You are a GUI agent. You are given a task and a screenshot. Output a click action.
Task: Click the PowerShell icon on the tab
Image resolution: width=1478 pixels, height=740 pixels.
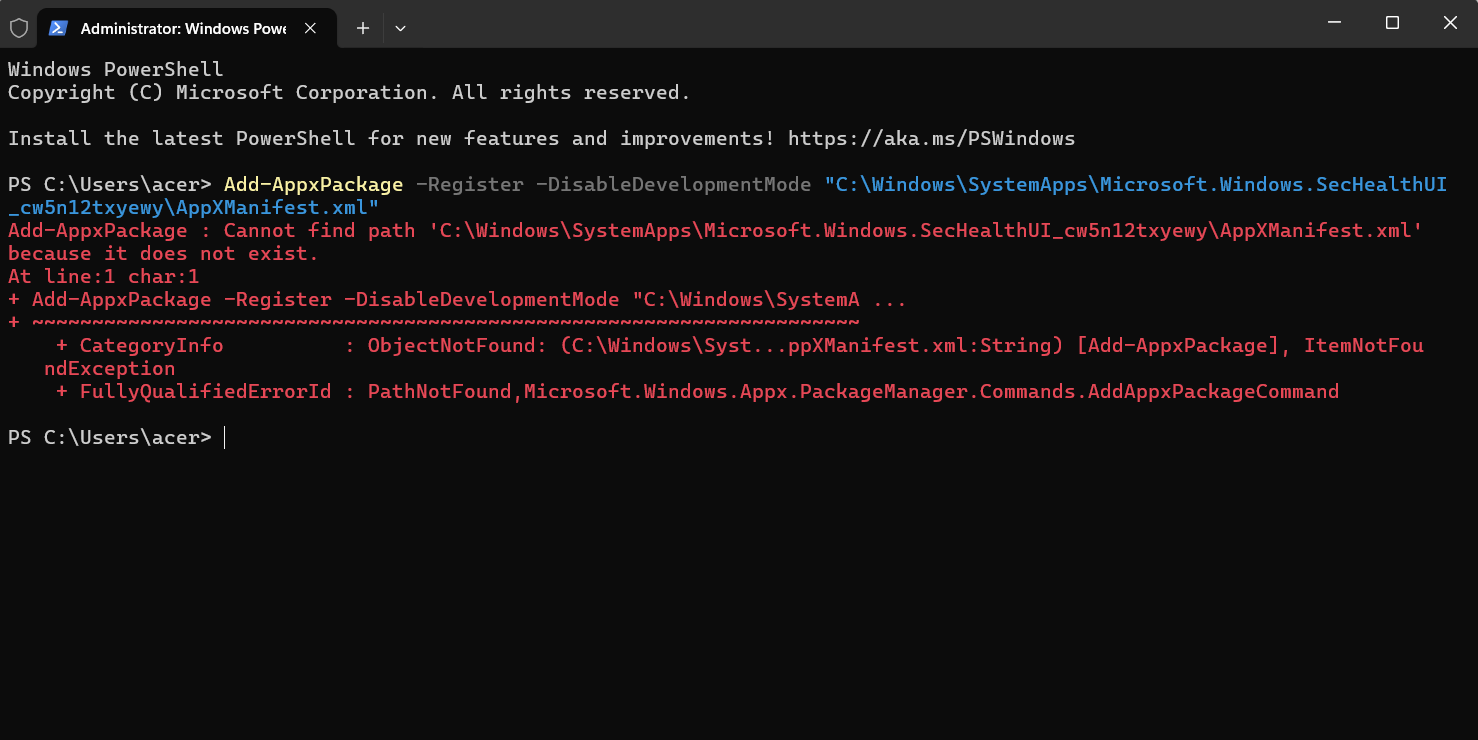[59, 28]
